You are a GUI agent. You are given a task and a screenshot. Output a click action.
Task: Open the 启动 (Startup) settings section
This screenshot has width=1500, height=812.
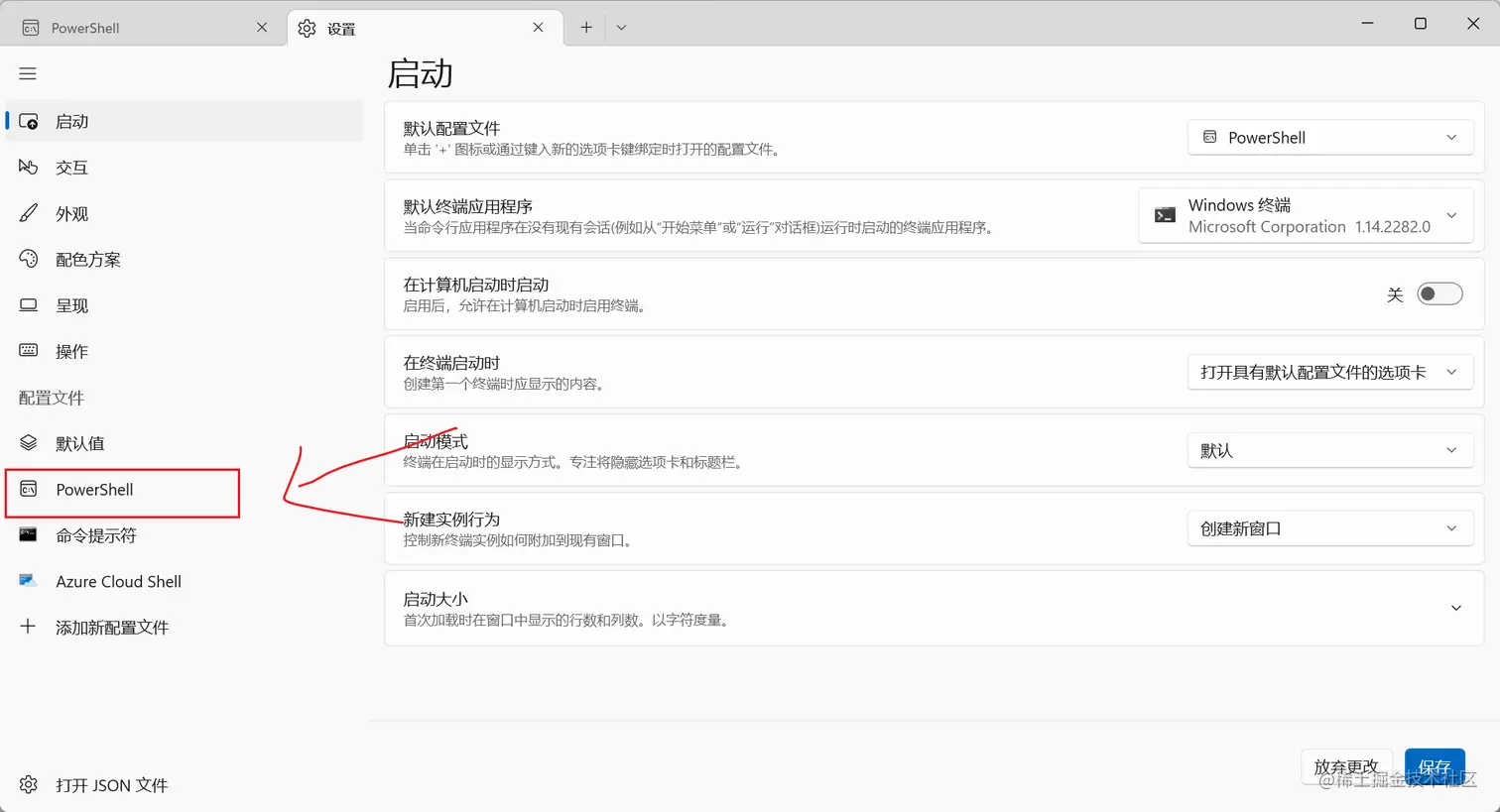point(69,121)
